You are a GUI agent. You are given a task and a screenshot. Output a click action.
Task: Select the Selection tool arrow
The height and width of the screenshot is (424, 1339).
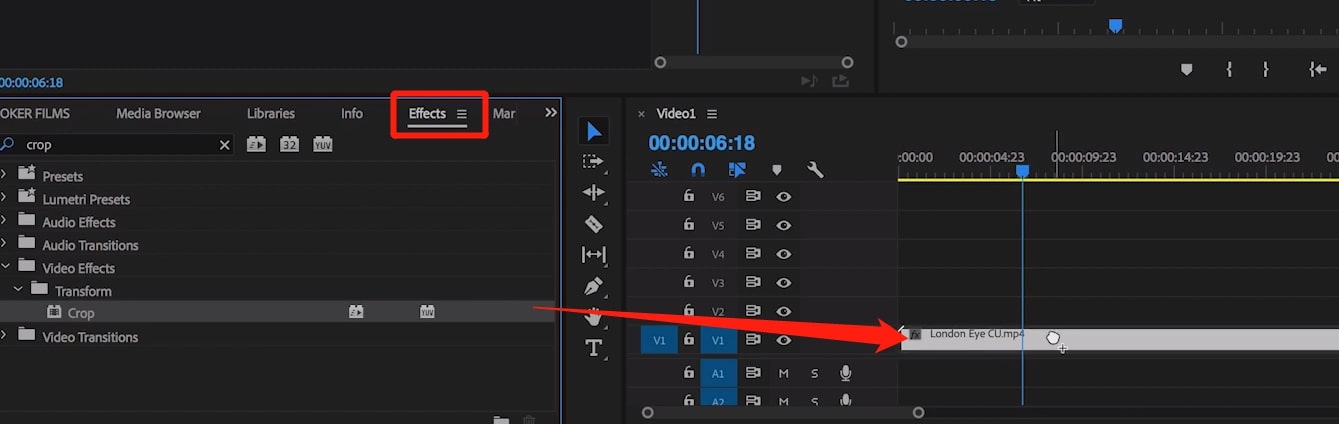click(x=594, y=131)
